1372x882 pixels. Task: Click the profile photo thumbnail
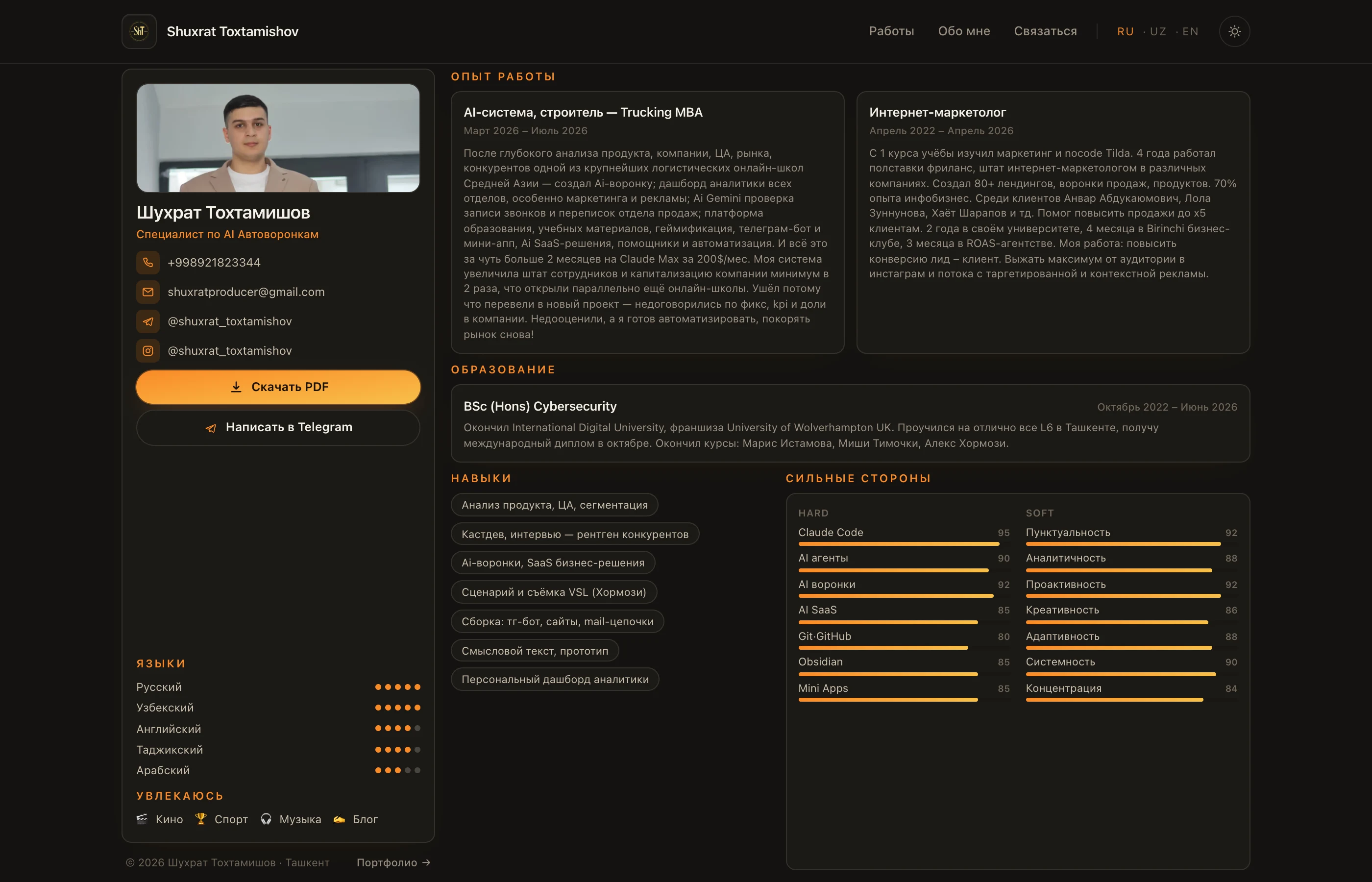(x=278, y=138)
